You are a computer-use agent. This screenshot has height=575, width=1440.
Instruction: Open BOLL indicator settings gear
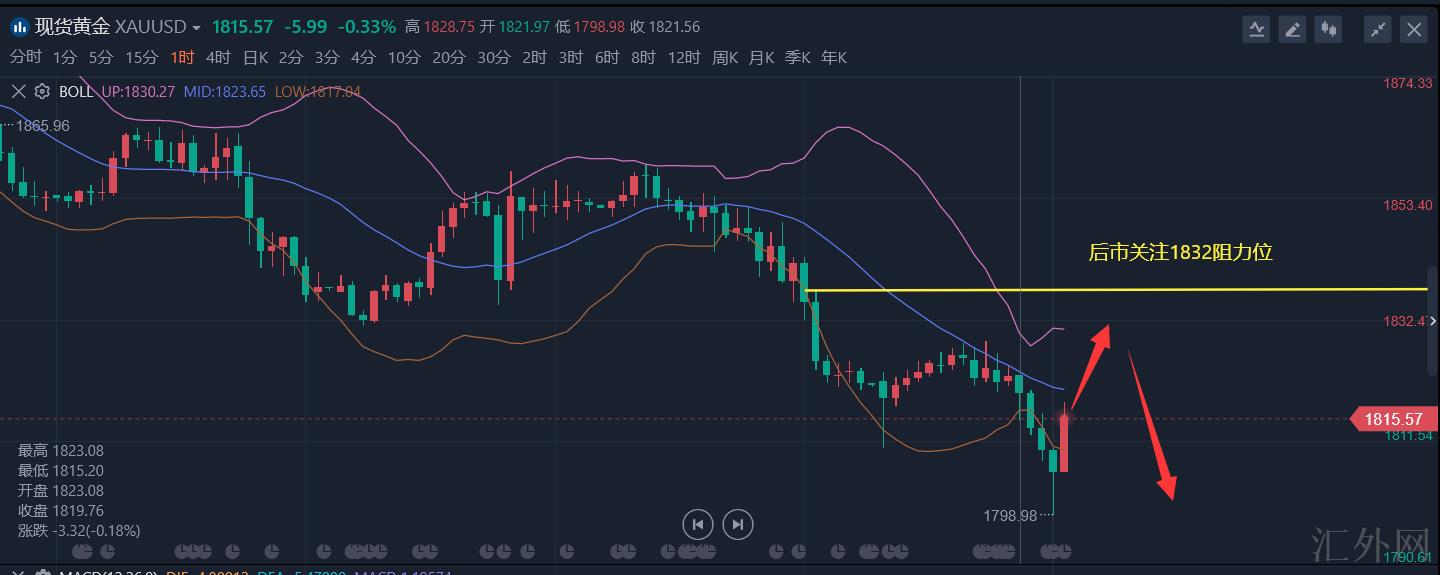(x=42, y=91)
